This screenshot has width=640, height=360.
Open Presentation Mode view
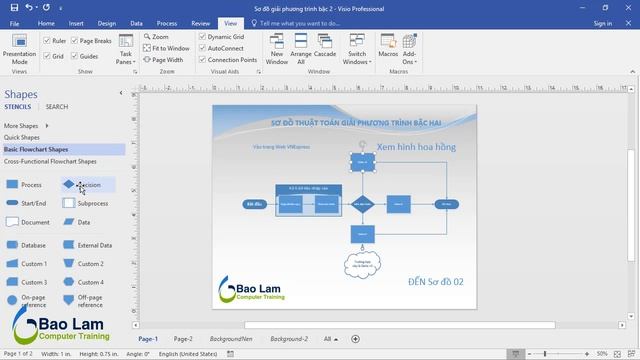coord(19,49)
